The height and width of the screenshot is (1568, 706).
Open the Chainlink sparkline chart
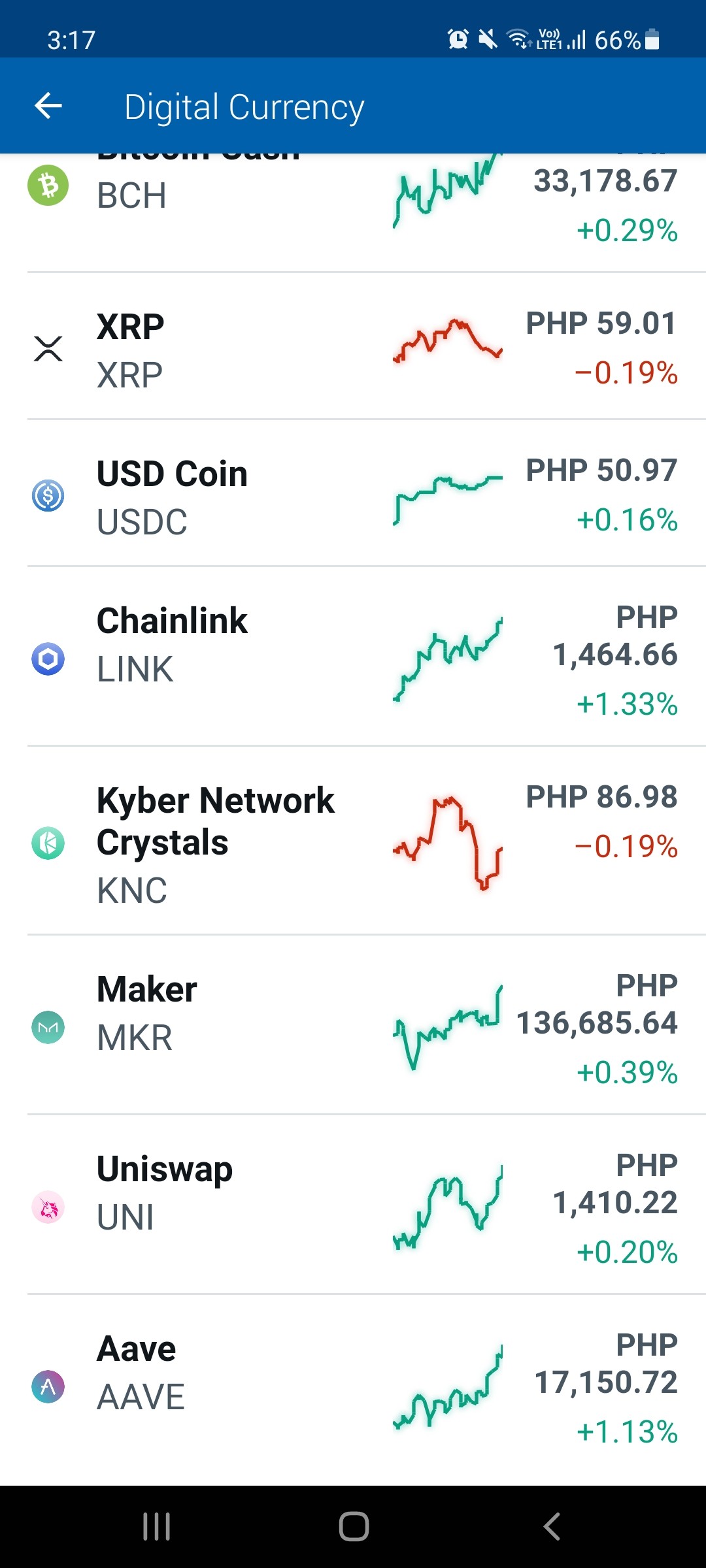pos(448,659)
